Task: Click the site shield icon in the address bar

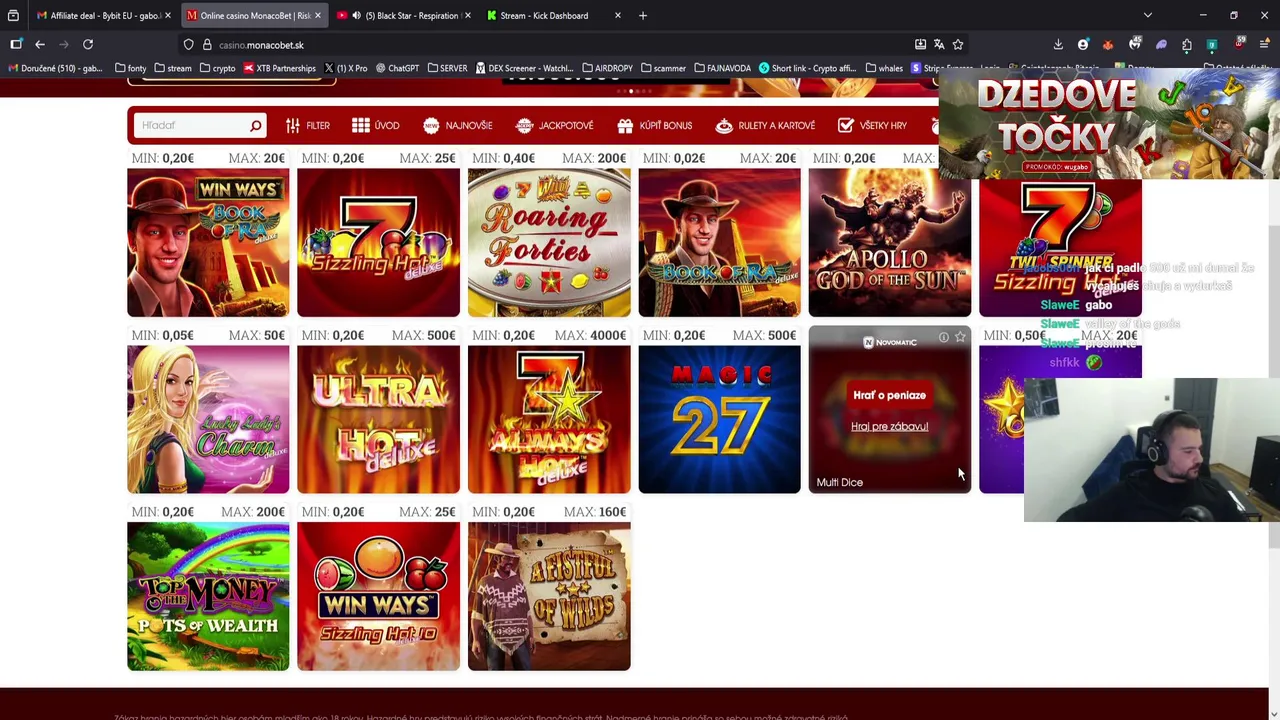Action: pos(188,44)
